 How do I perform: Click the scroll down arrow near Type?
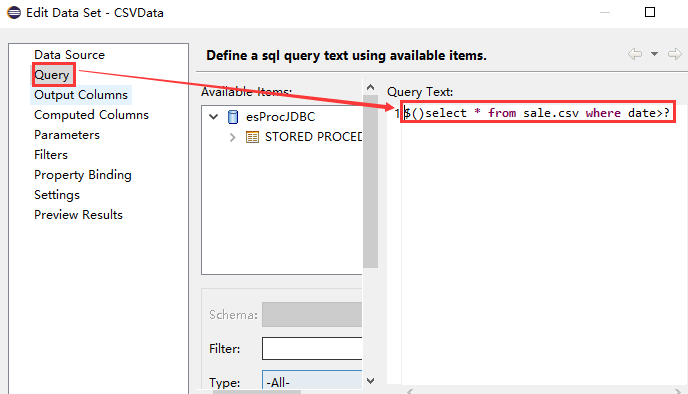(370, 380)
